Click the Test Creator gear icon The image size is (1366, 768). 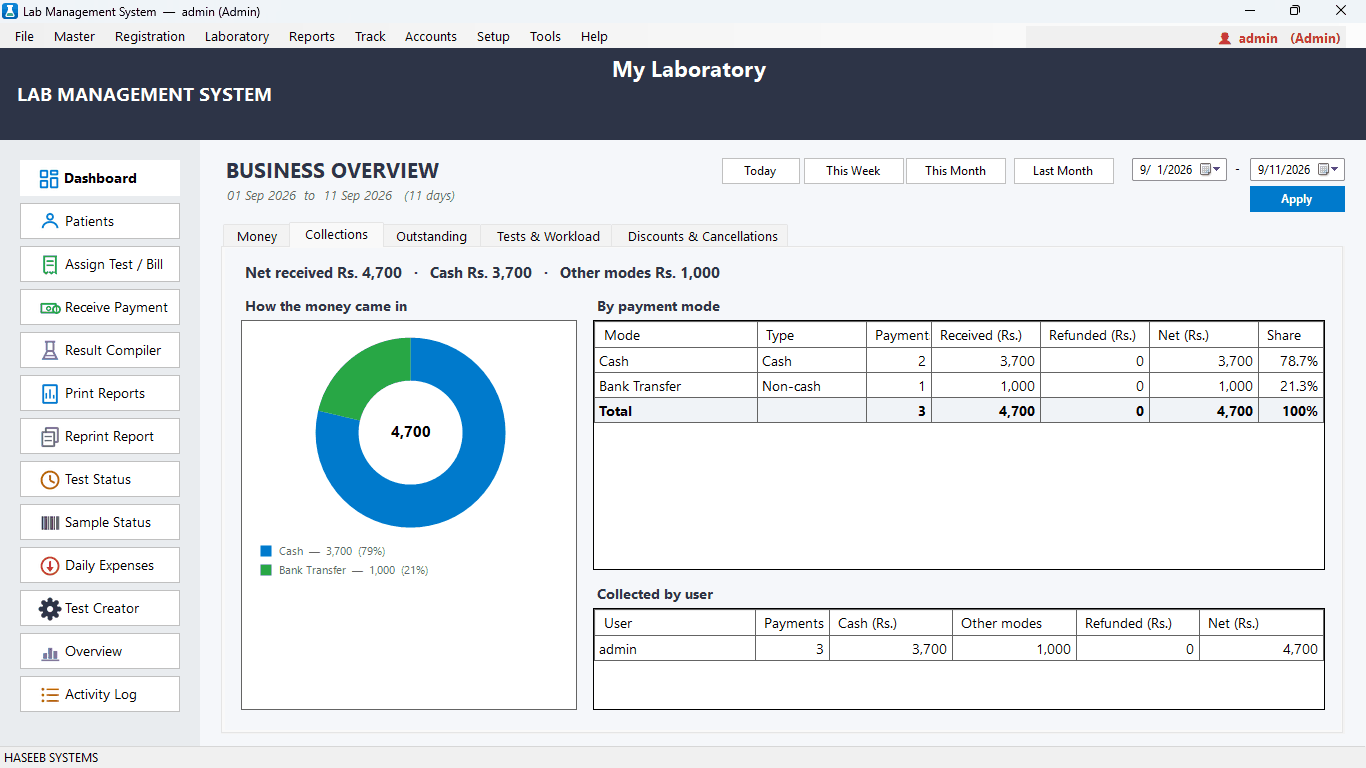[x=49, y=608]
